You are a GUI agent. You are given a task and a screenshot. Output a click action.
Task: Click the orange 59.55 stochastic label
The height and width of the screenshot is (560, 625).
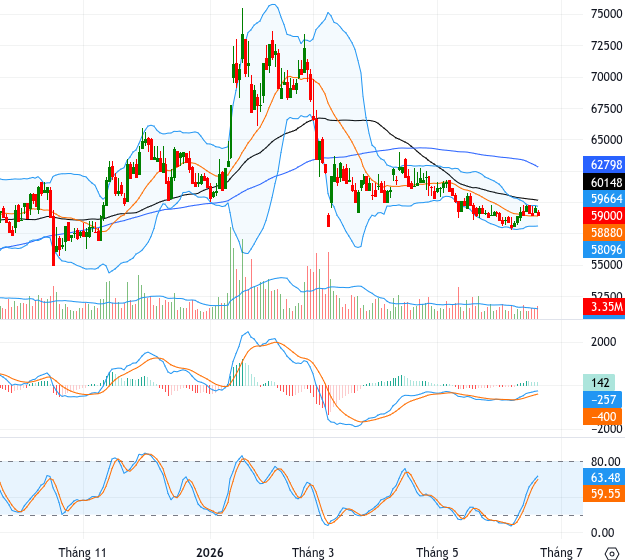coord(604,493)
